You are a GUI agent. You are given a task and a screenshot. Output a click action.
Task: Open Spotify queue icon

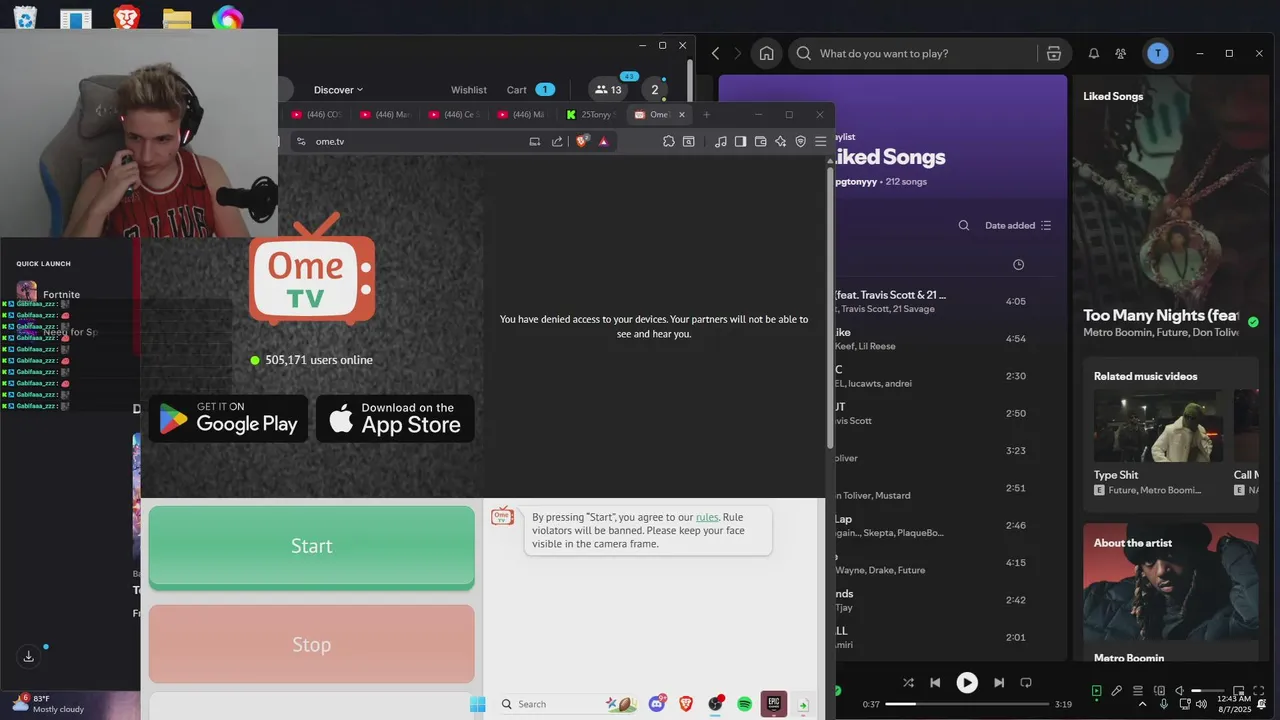coord(1138,691)
